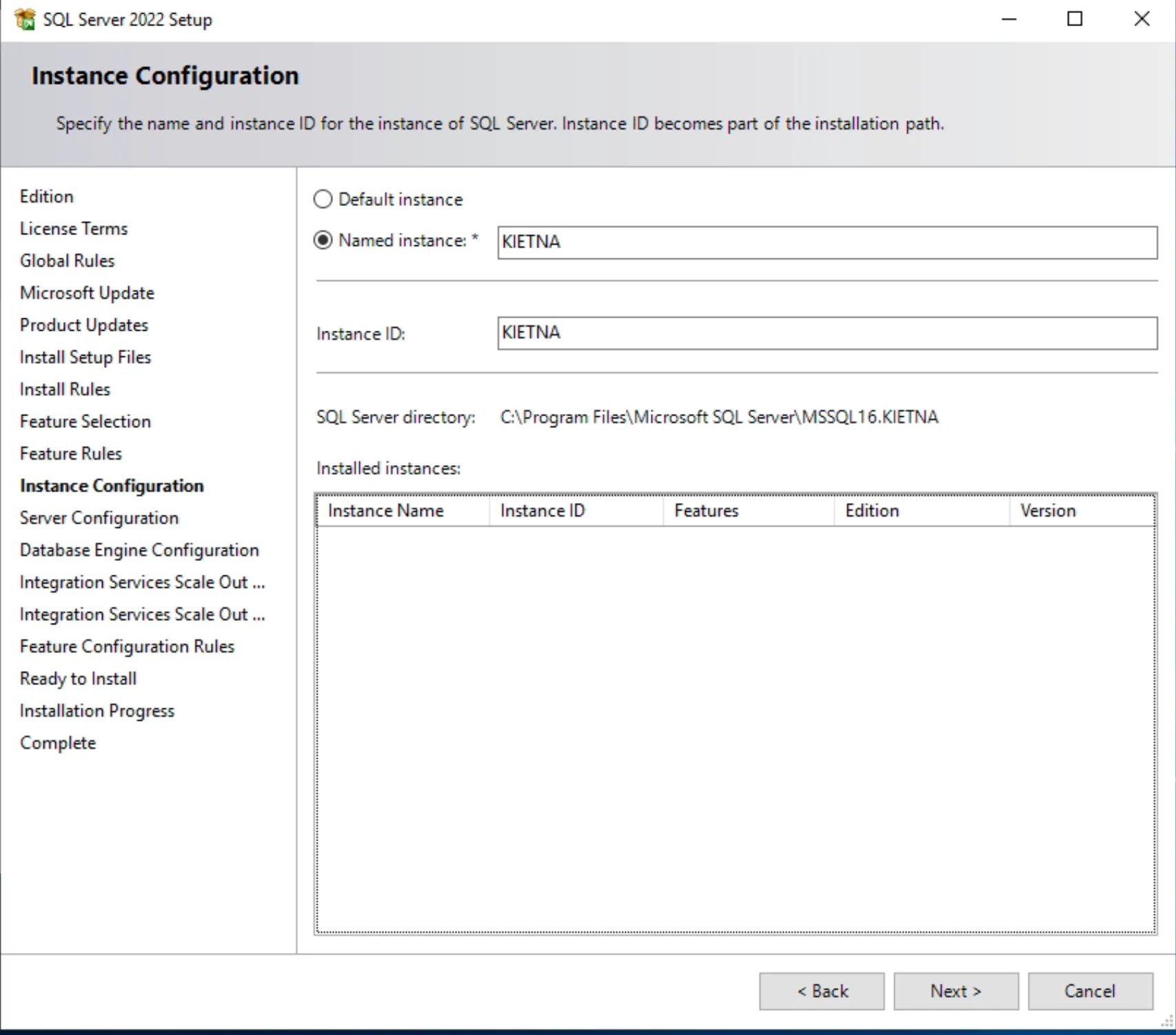The image size is (1176, 1035).
Task: Sort by Edition column header
Action: 922,511
